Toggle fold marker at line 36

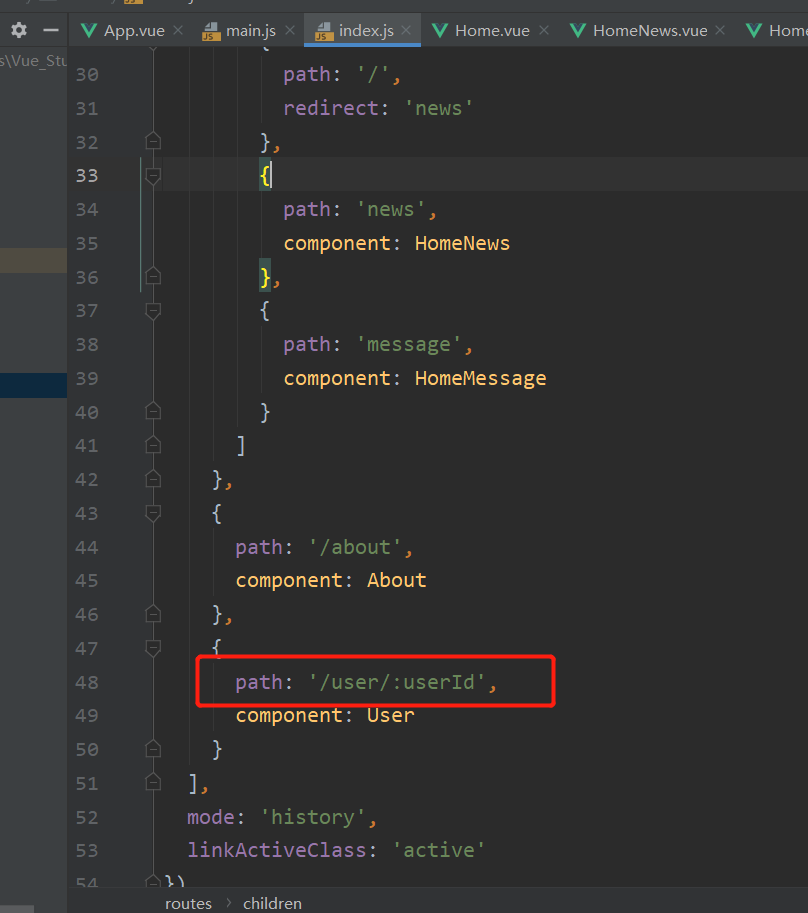[x=153, y=277]
